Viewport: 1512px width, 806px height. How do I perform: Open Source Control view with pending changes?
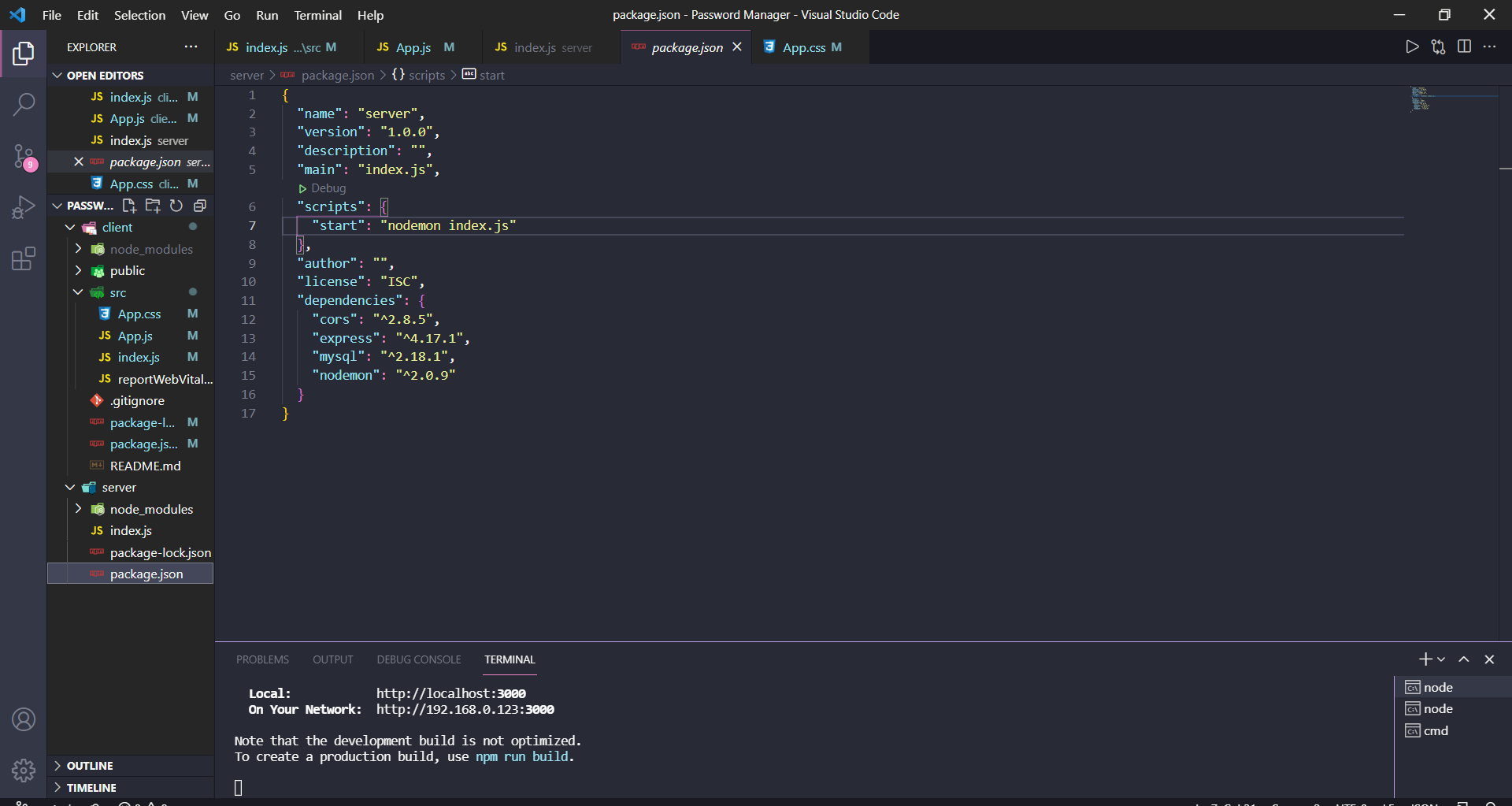24,156
